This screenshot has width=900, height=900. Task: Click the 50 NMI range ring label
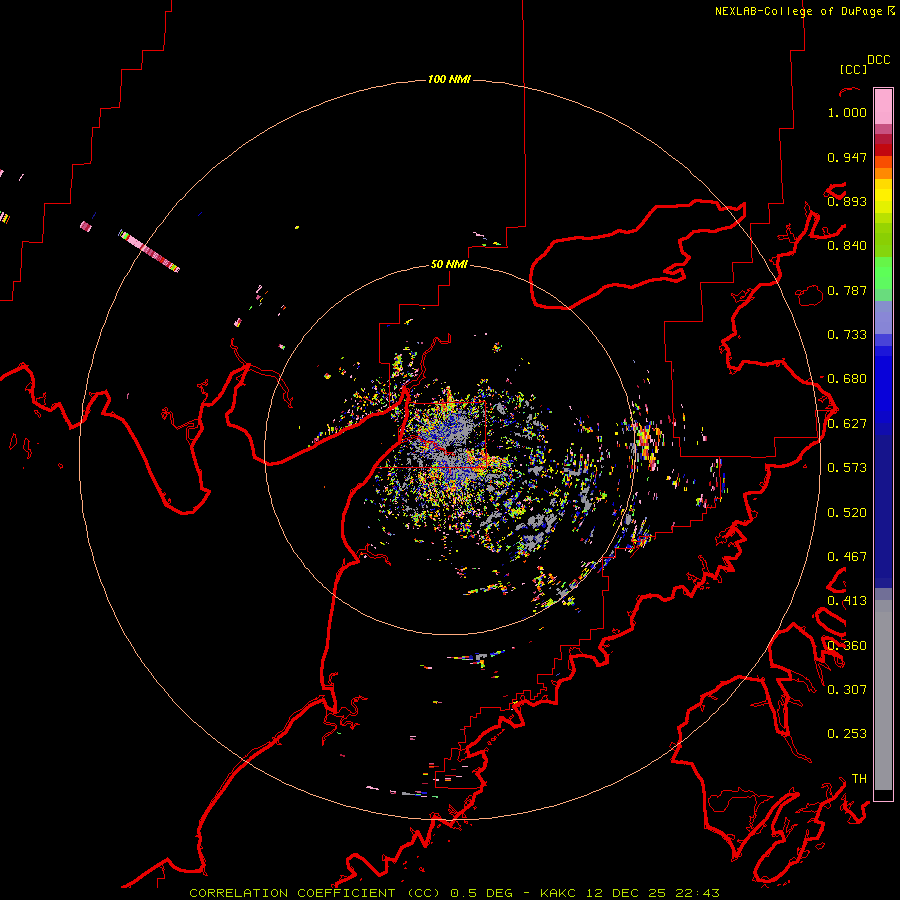449,264
